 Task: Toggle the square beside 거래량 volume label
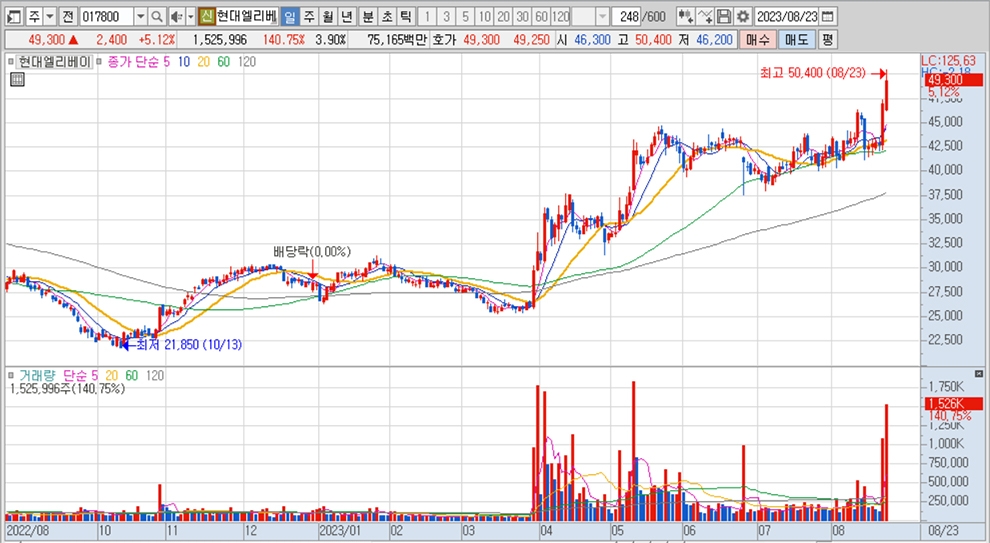12,375
